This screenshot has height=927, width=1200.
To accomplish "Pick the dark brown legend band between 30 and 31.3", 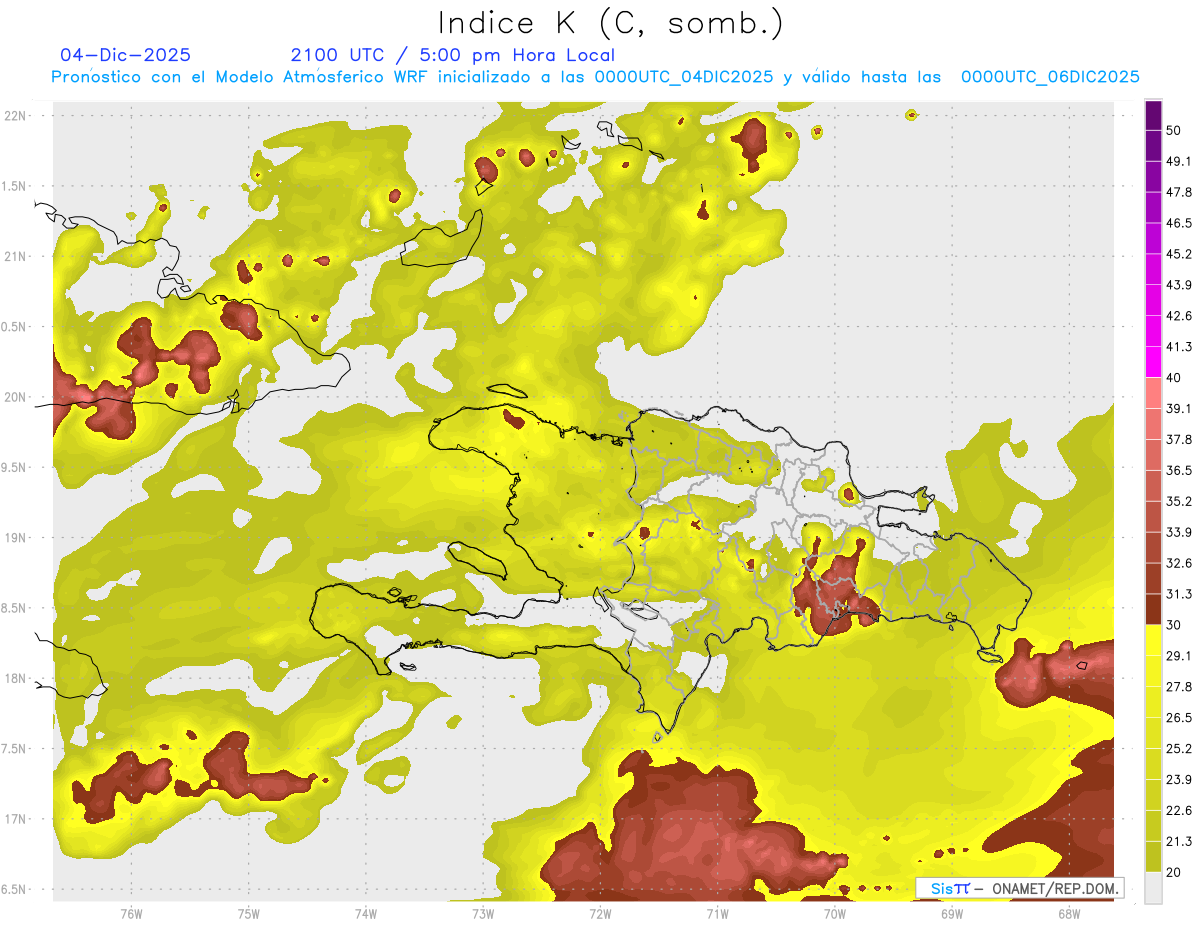I will tap(1153, 610).
